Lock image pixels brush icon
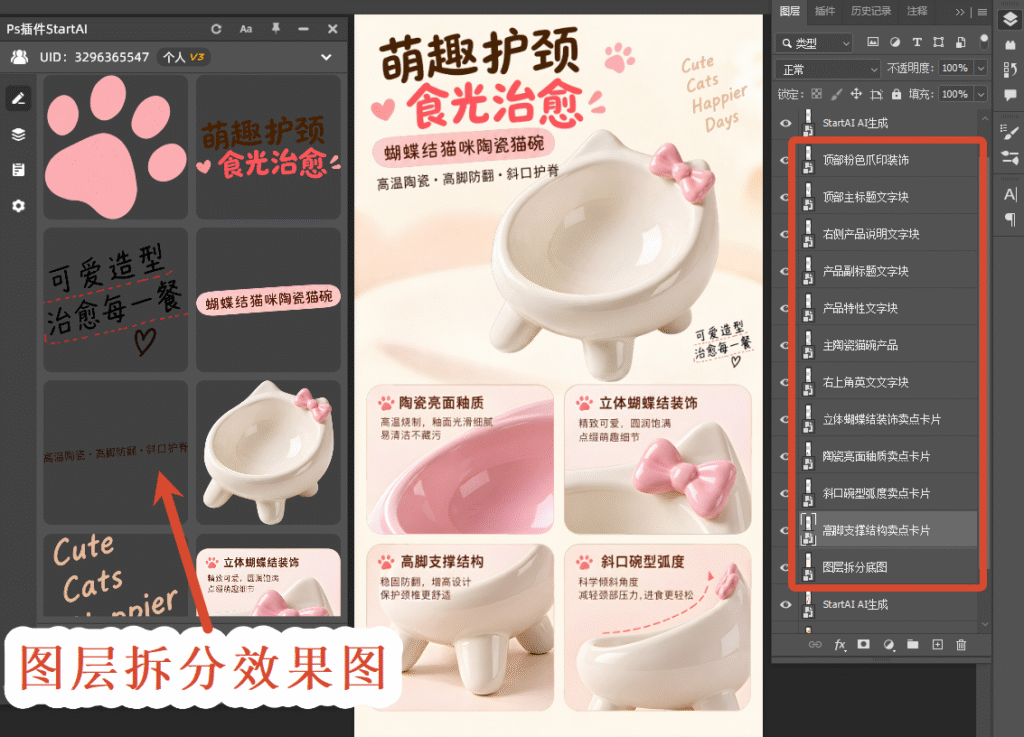Image resolution: width=1024 pixels, height=737 pixels. click(836, 94)
